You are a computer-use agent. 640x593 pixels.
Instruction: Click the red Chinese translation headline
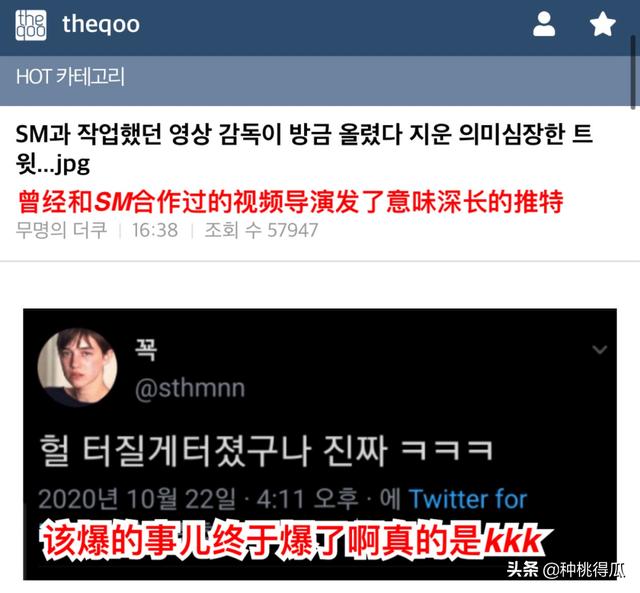coord(291,201)
